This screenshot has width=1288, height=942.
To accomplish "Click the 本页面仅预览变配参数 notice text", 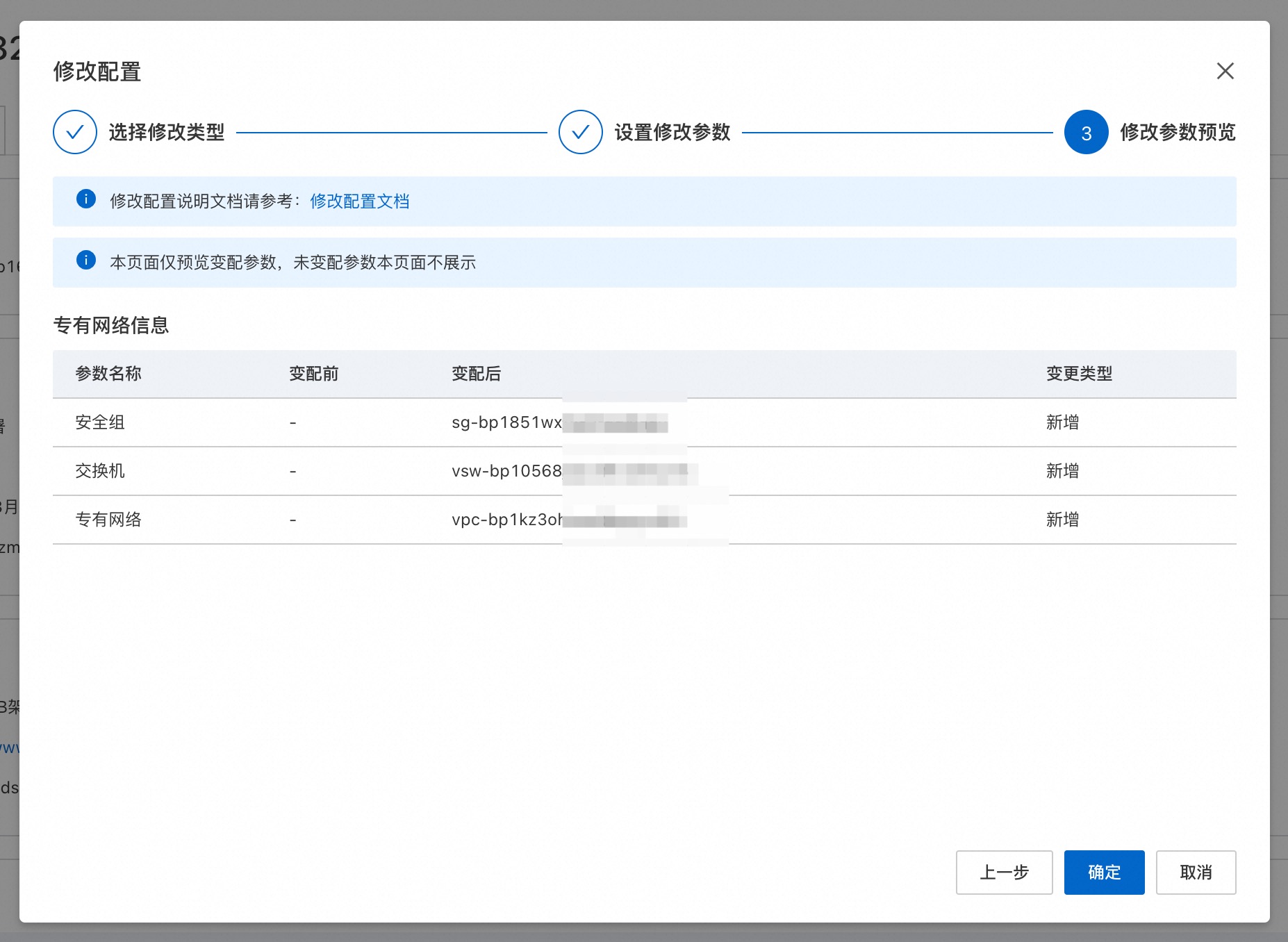I will 292,263.
